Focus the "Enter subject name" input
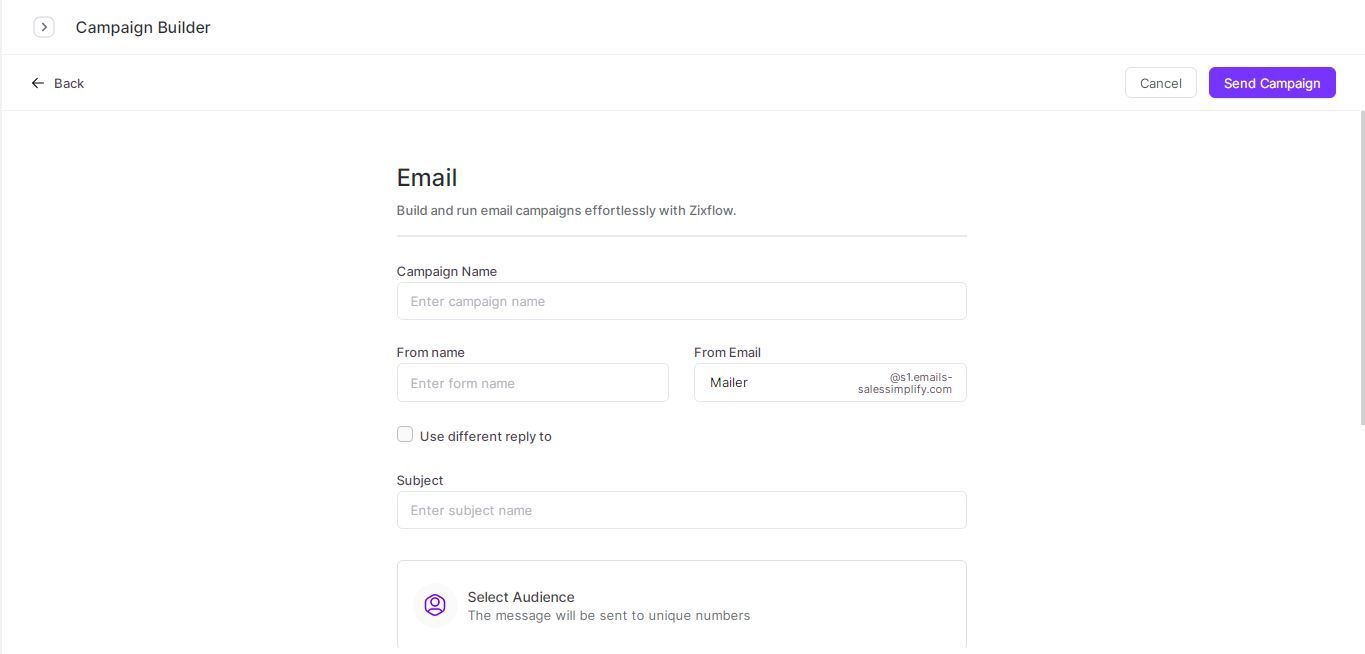1365x654 pixels. coord(681,510)
